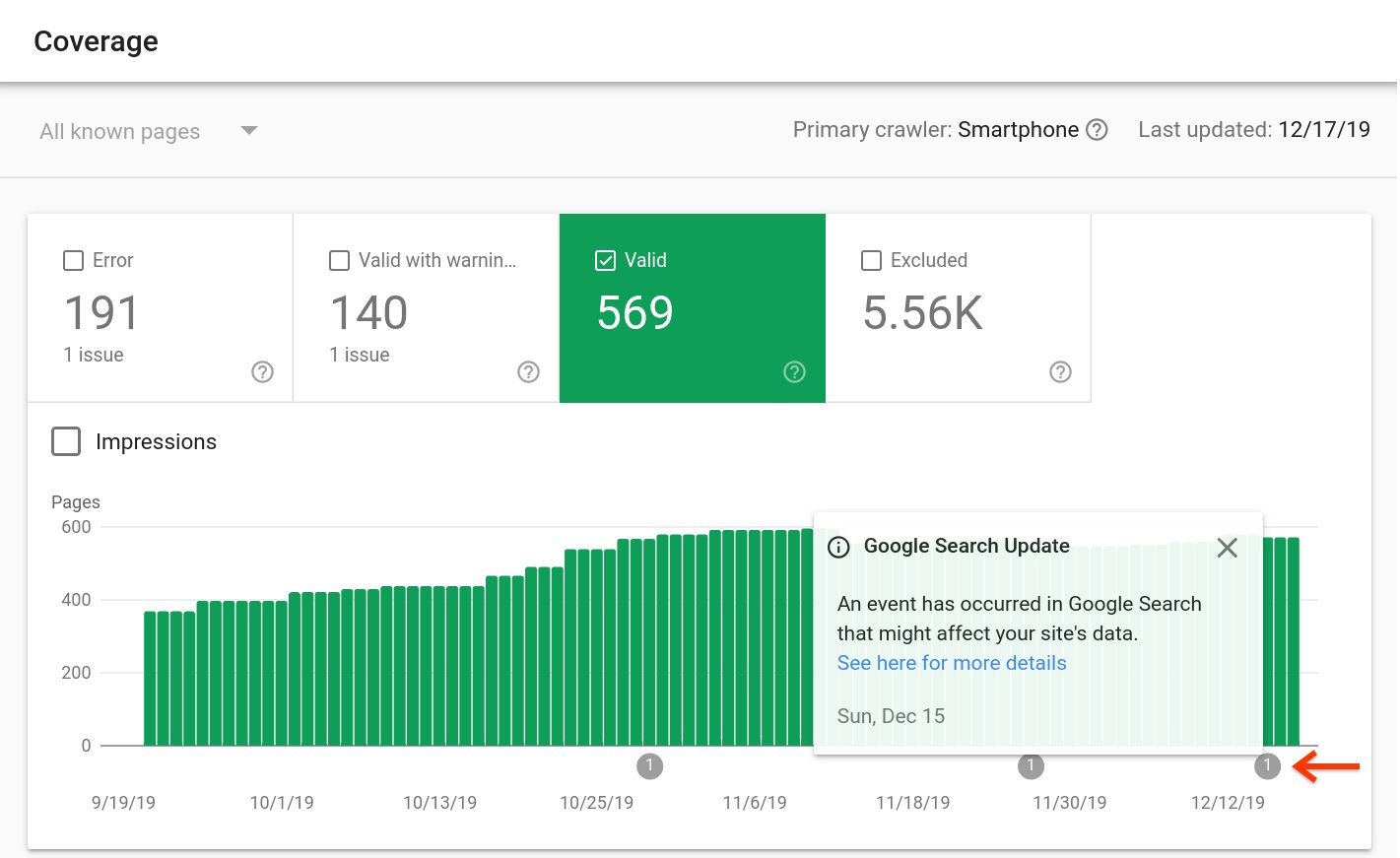Enable the Impressions overlay
The width and height of the screenshot is (1400, 858).
pos(65,441)
